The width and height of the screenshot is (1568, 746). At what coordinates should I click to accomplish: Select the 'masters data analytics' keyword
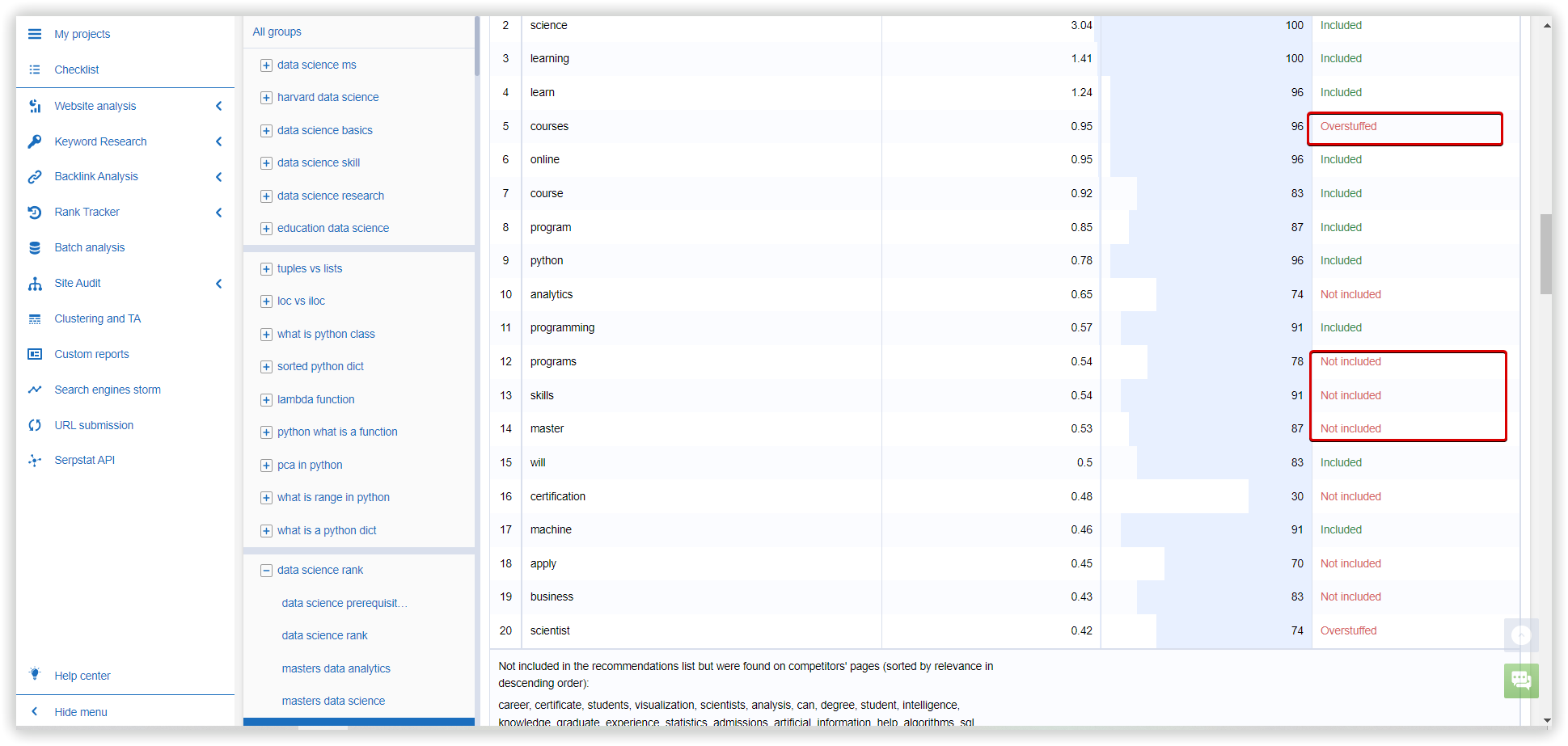point(336,668)
